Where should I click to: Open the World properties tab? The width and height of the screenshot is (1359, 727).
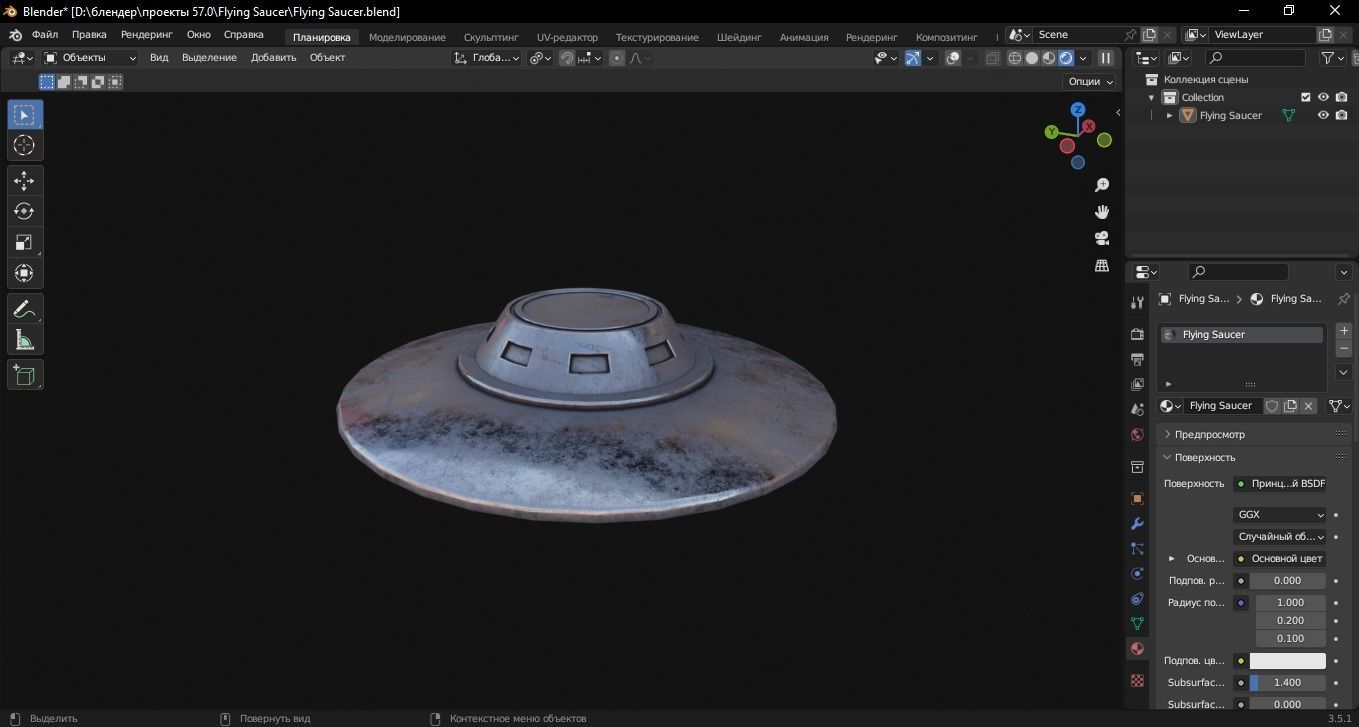pos(1137,434)
